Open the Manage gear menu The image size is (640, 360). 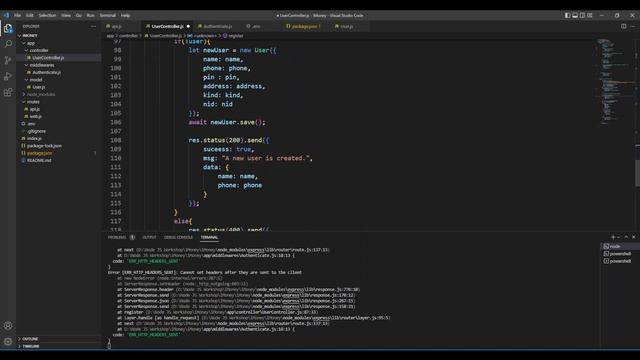pyautogui.click(x=8, y=341)
